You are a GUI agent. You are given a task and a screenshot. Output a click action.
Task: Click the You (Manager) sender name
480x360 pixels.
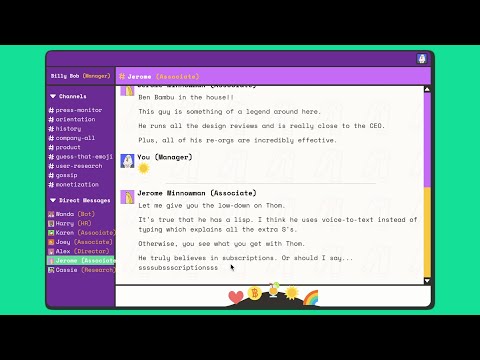pos(165,157)
